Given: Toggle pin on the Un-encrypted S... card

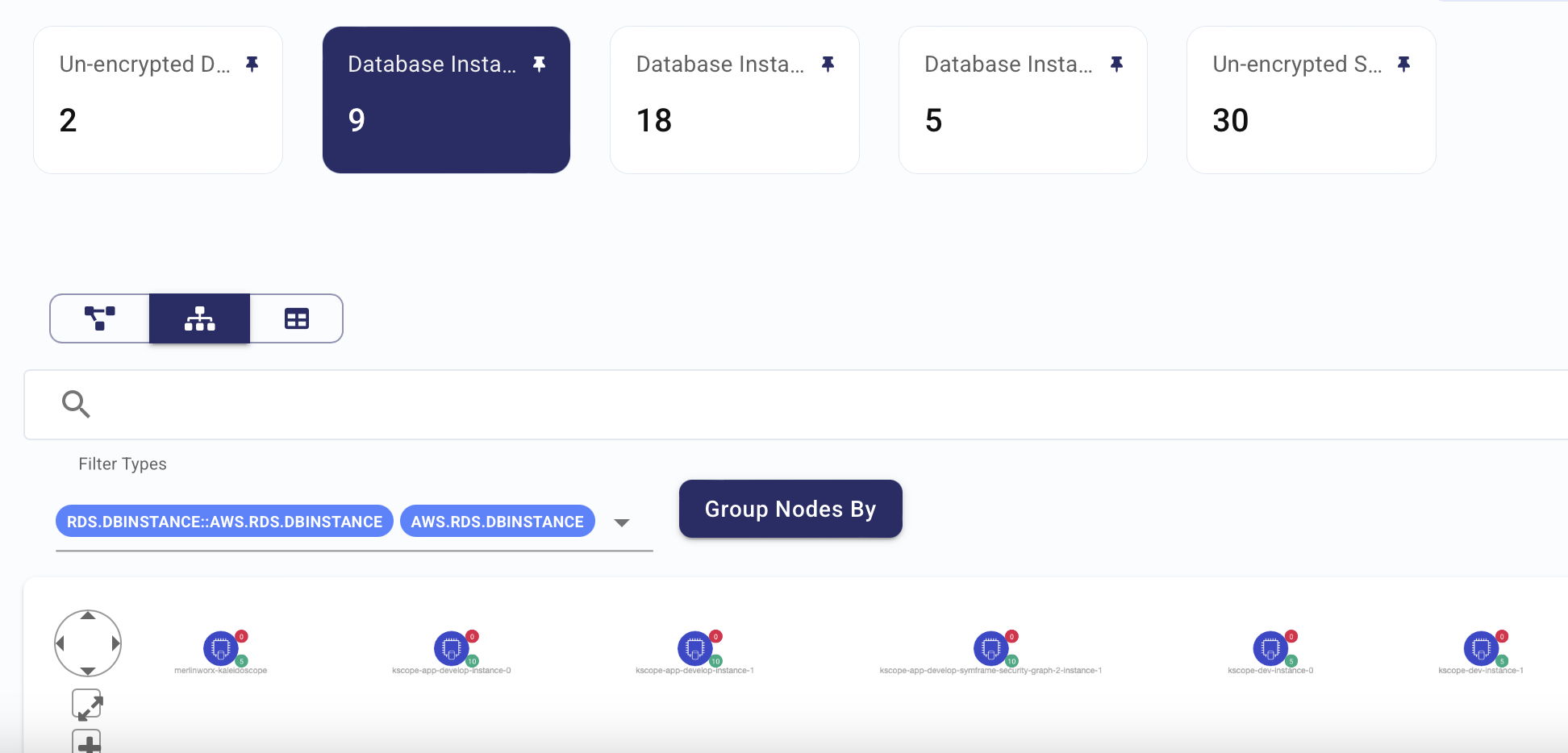Looking at the screenshot, I should click(x=1404, y=64).
